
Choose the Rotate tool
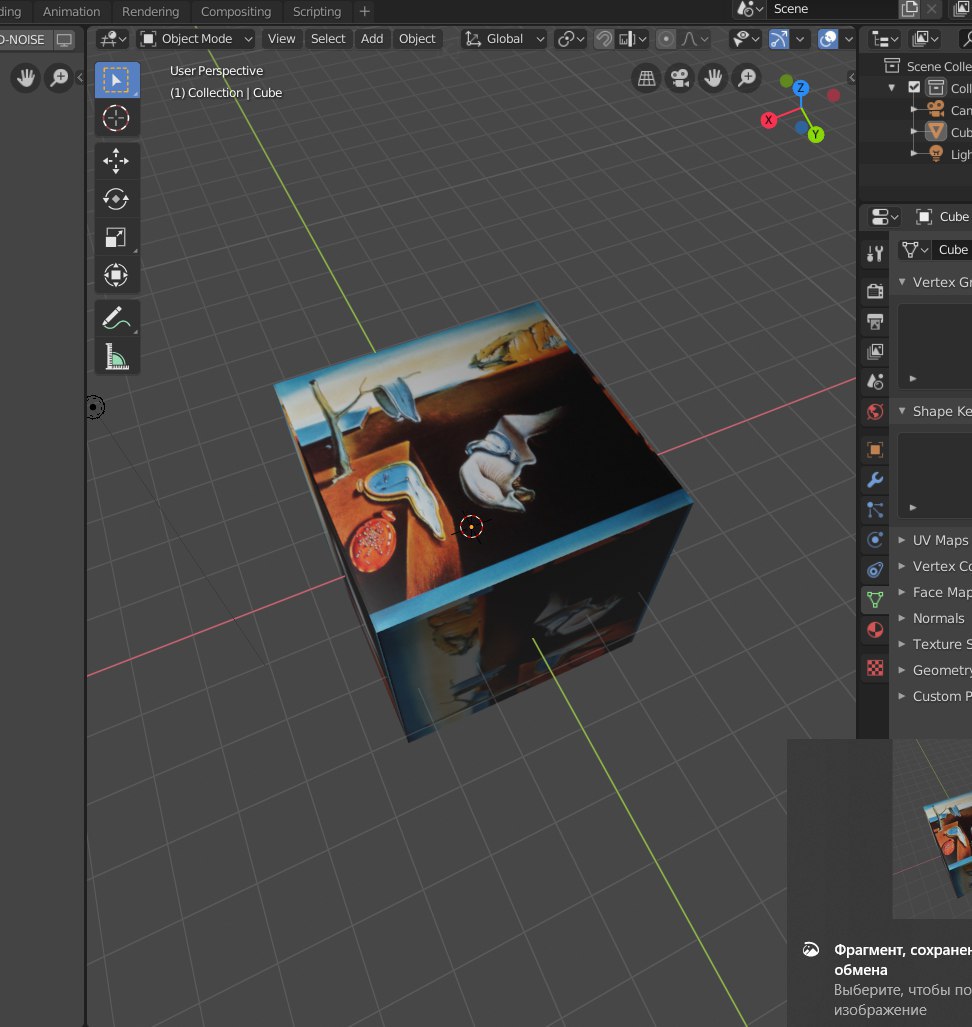click(x=117, y=199)
